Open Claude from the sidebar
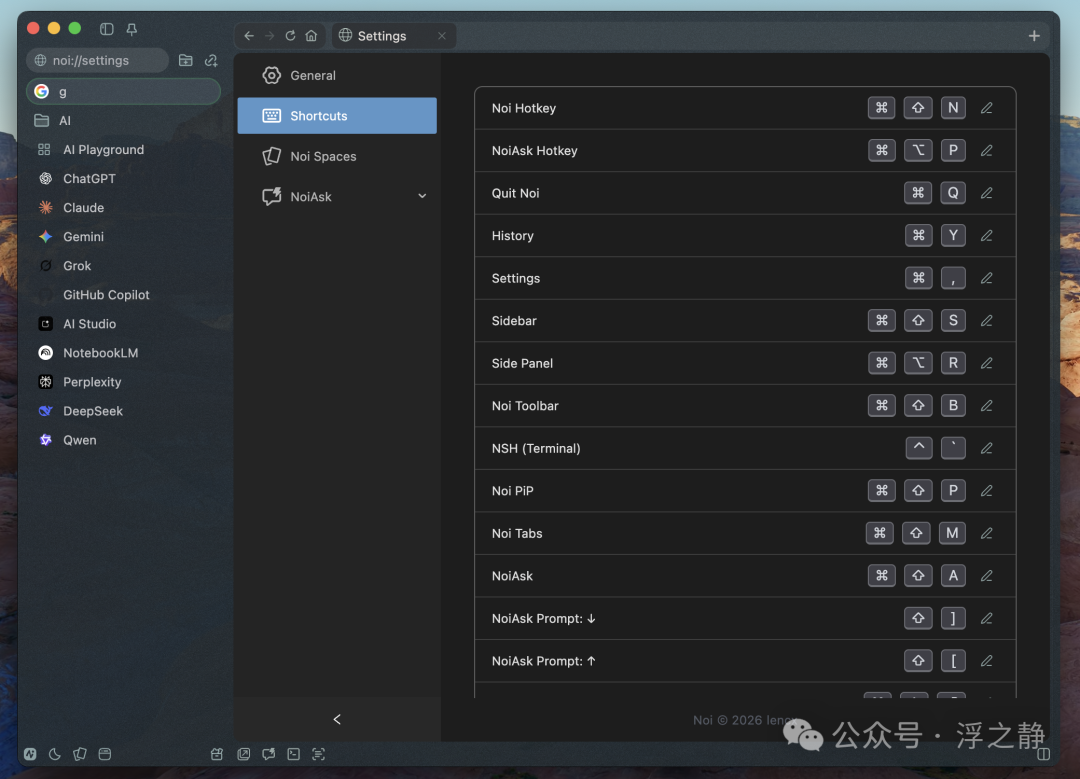Image resolution: width=1080 pixels, height=779 pixels. click(x=124, y=208)
